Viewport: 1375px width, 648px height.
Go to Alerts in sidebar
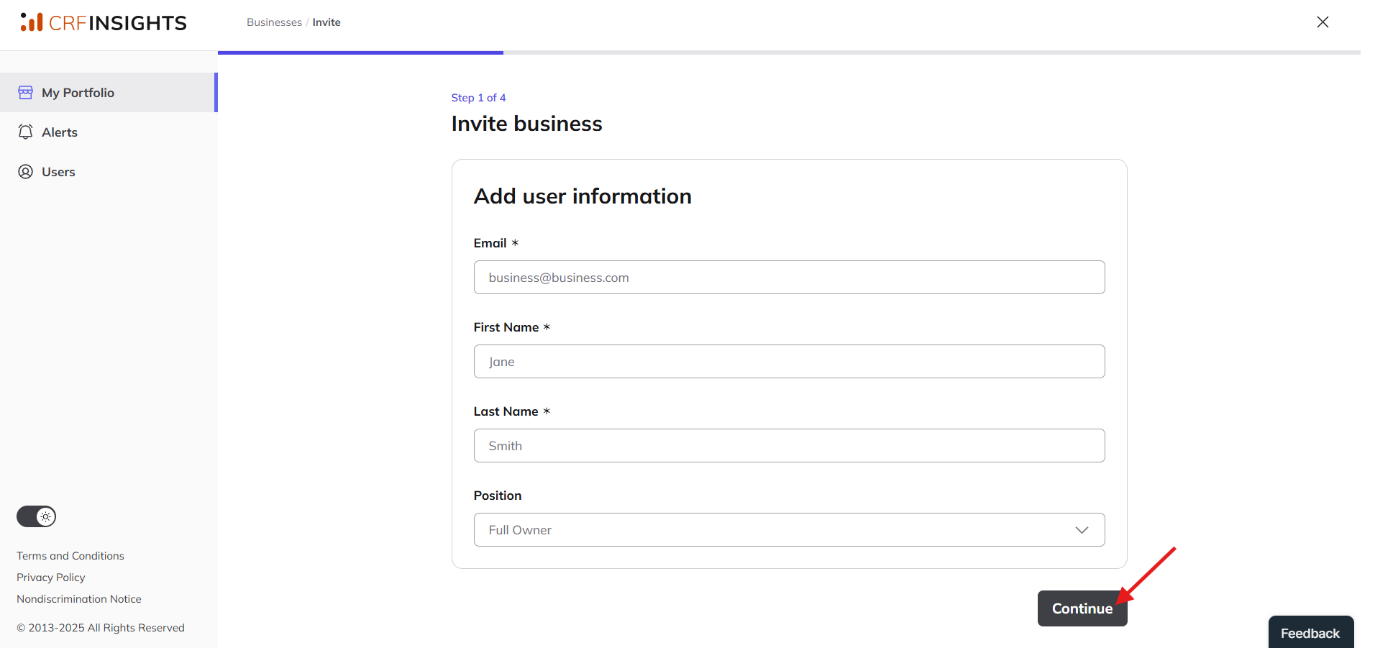(x=108, y=132)
